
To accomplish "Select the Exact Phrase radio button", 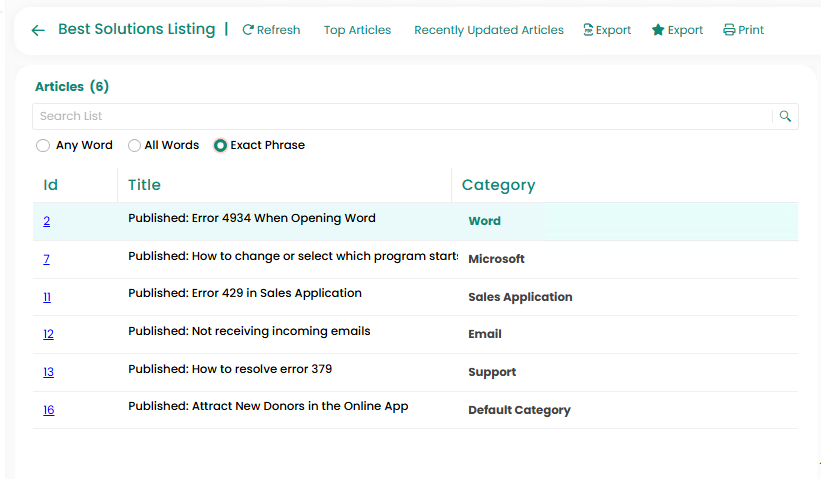I will (220, 145).
